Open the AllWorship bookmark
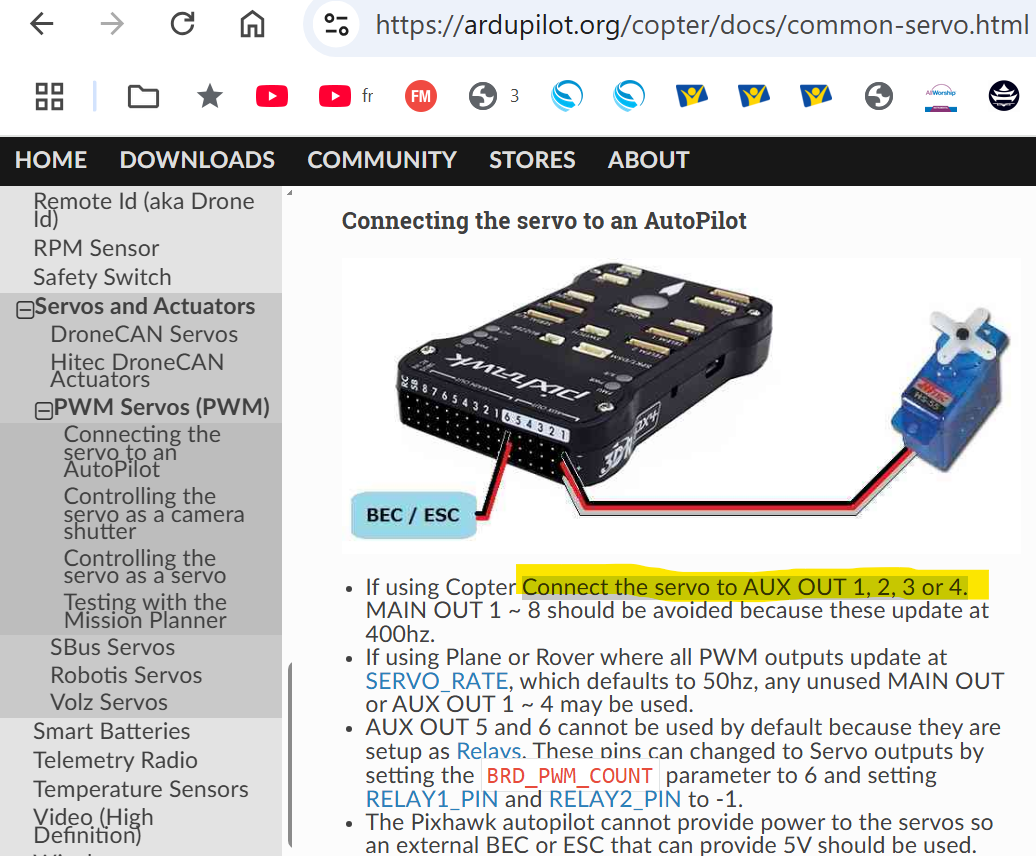The image size is (1036, 856). (x=941, y=96)
